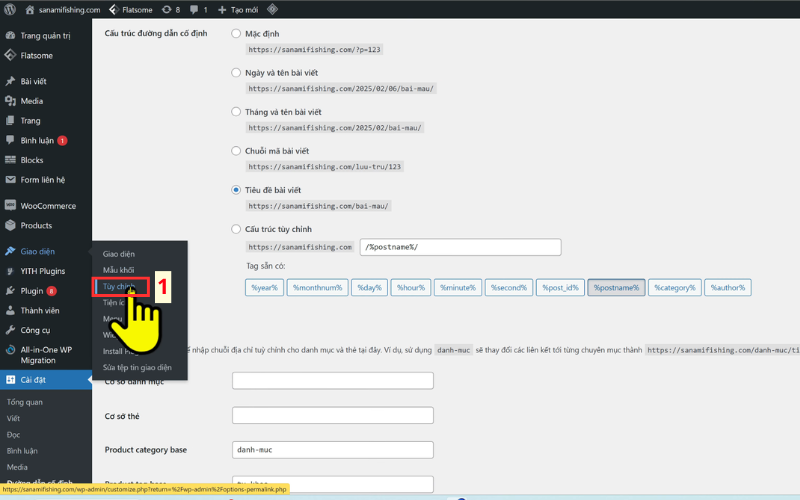Image resolution: width=800 pixels, height=500 pixels.
Task: Insert the %second% tag button
Action: (x=509, y=287)
